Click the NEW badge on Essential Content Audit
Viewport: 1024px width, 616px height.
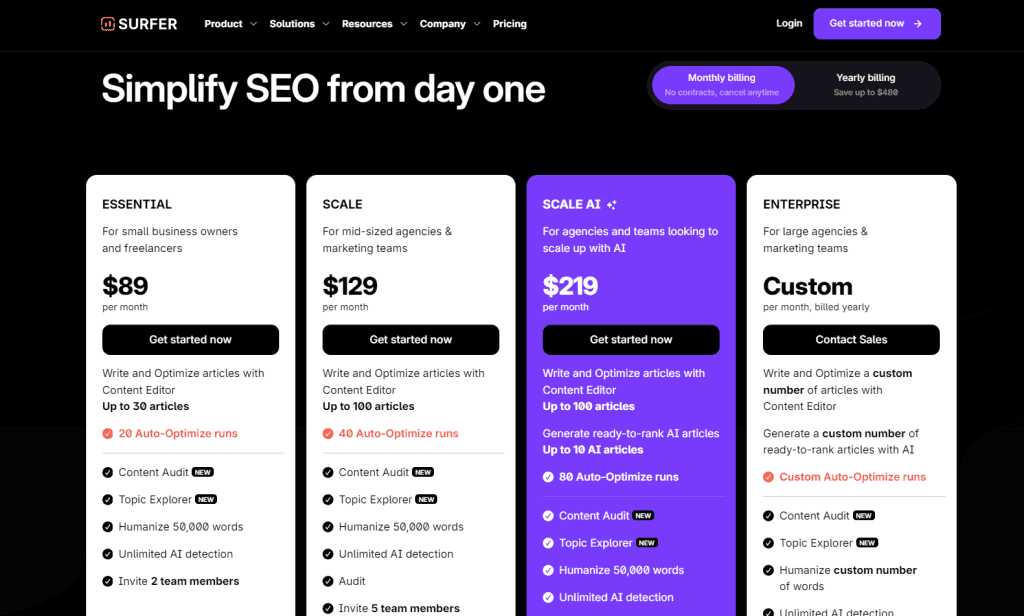[x=202, y=472]
